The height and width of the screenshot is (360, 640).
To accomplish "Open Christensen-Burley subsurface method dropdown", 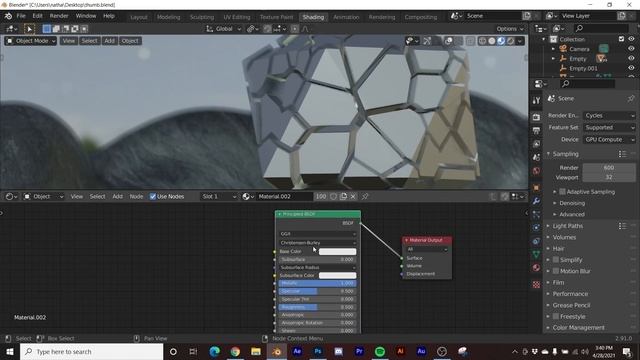I will pyautogui.click(x=318, y=243).
